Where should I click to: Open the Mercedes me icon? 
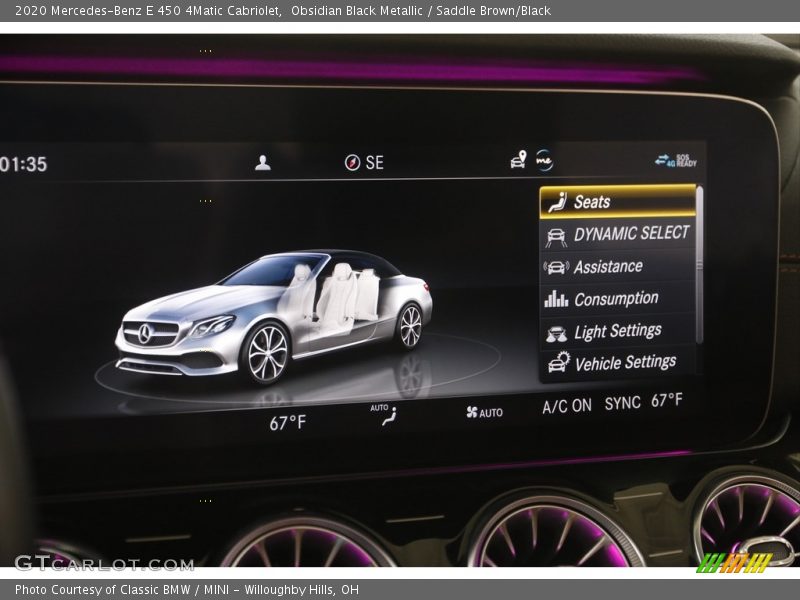click(x=544, y=160)
